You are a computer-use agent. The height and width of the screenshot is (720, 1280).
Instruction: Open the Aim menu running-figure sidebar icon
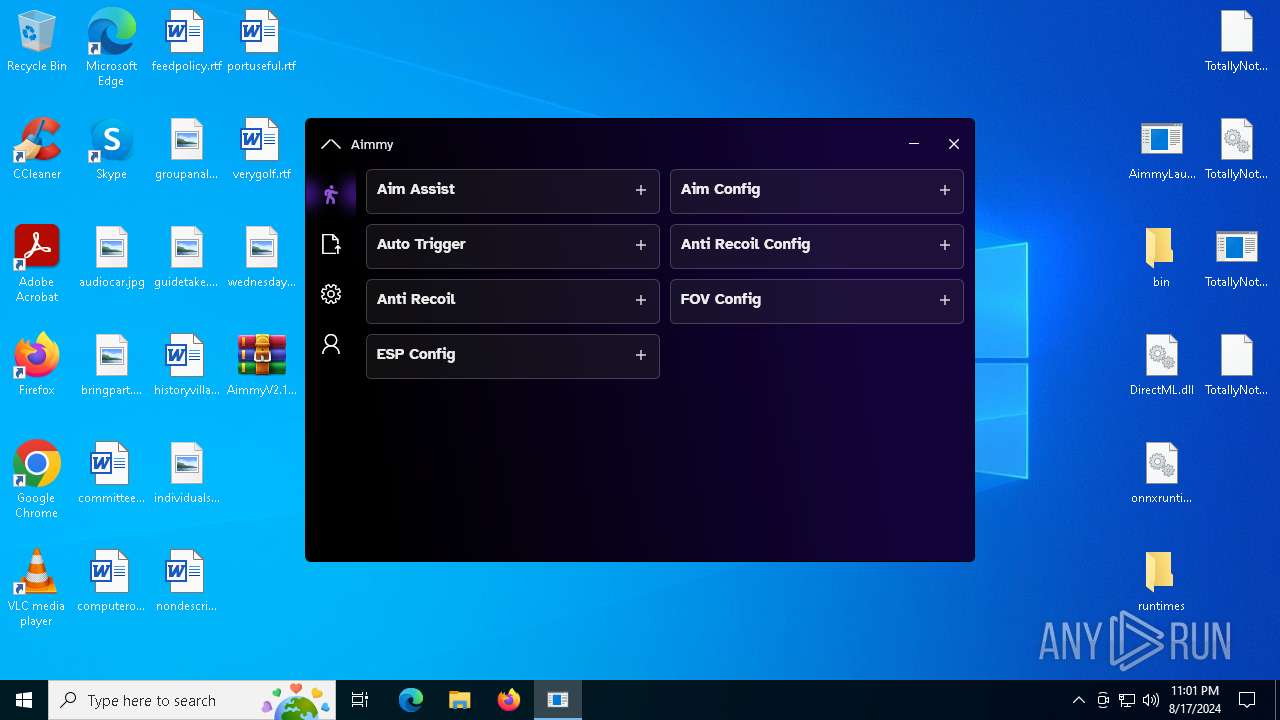(331, 195)
